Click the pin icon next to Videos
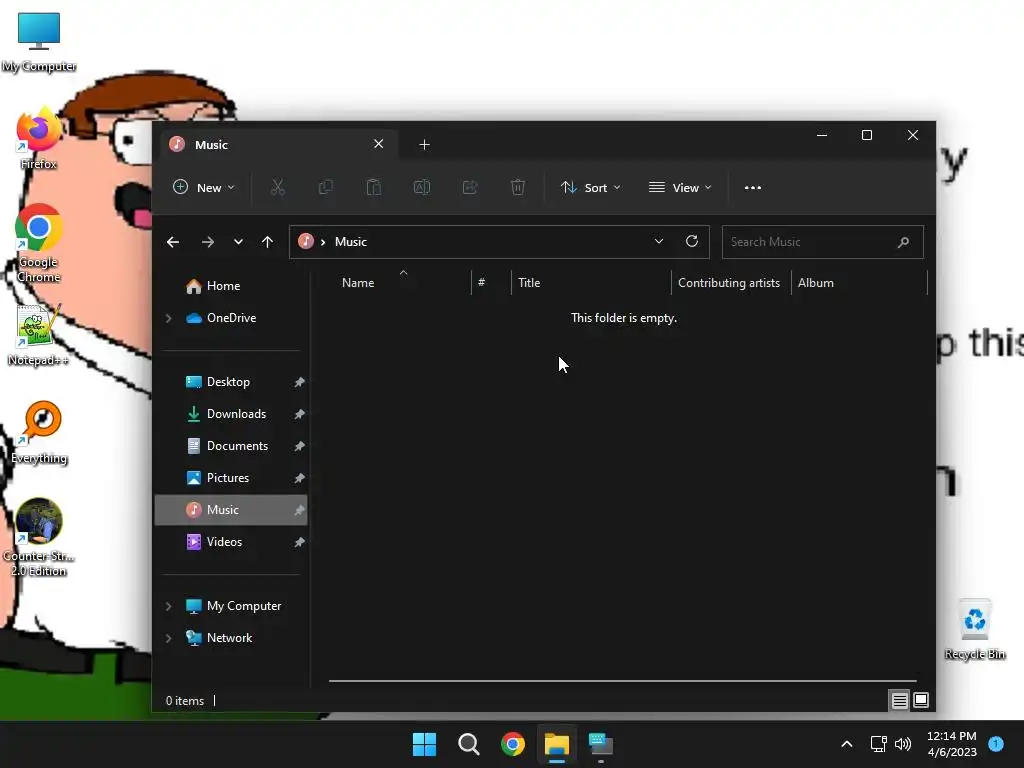The width and height of the screenshot is (1024, 768). (299, 542)
